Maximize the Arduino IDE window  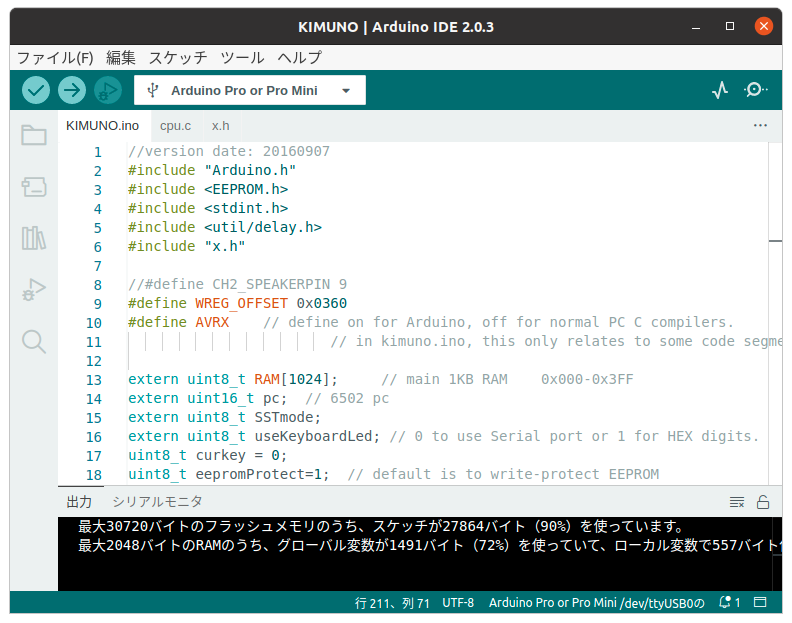pos(730,26)
